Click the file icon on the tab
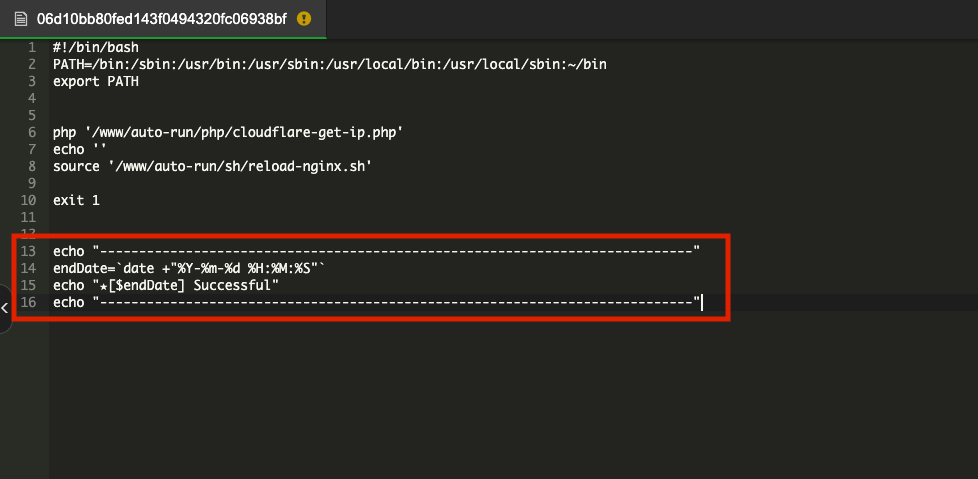The height and width of the screenshot is (479, 978). (20, 19)
